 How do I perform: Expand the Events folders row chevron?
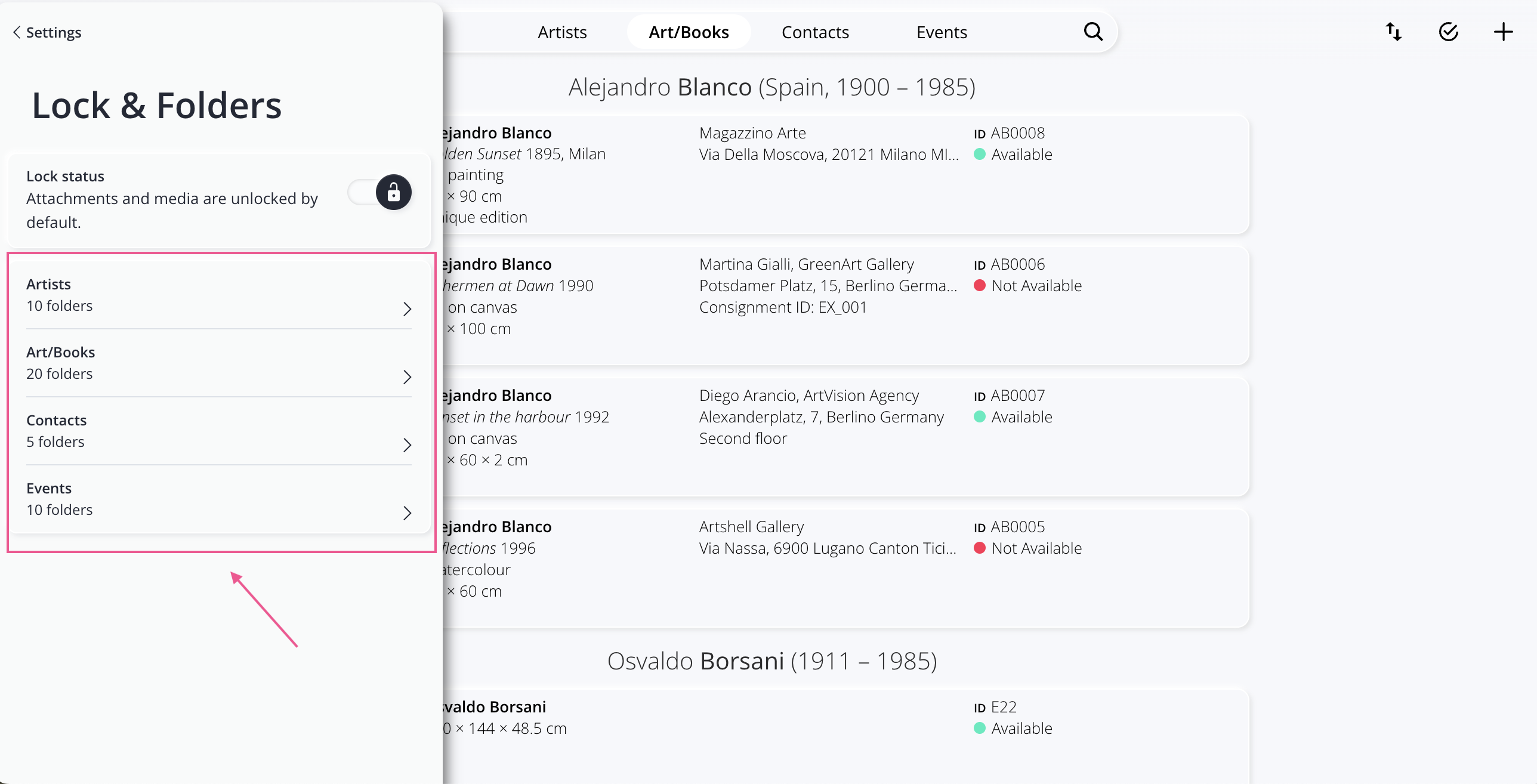pos(407,513)
